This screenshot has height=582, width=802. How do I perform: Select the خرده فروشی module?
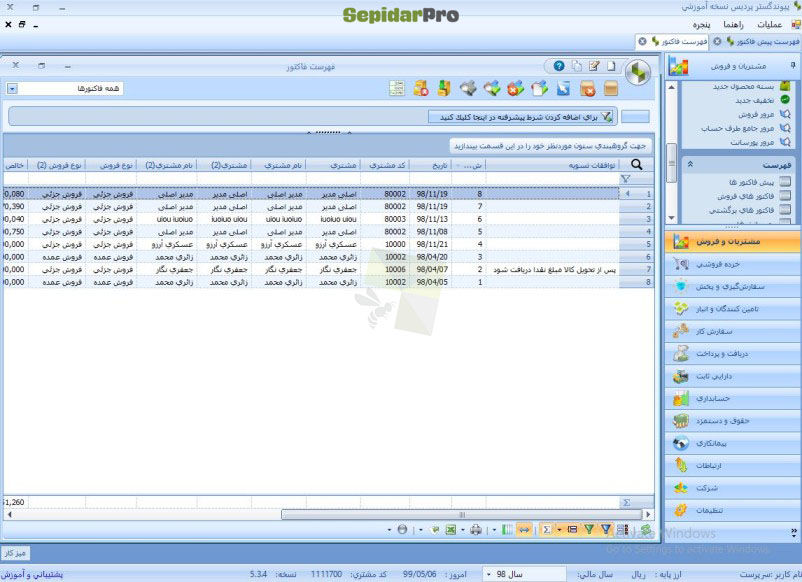[x=733, y=264]
